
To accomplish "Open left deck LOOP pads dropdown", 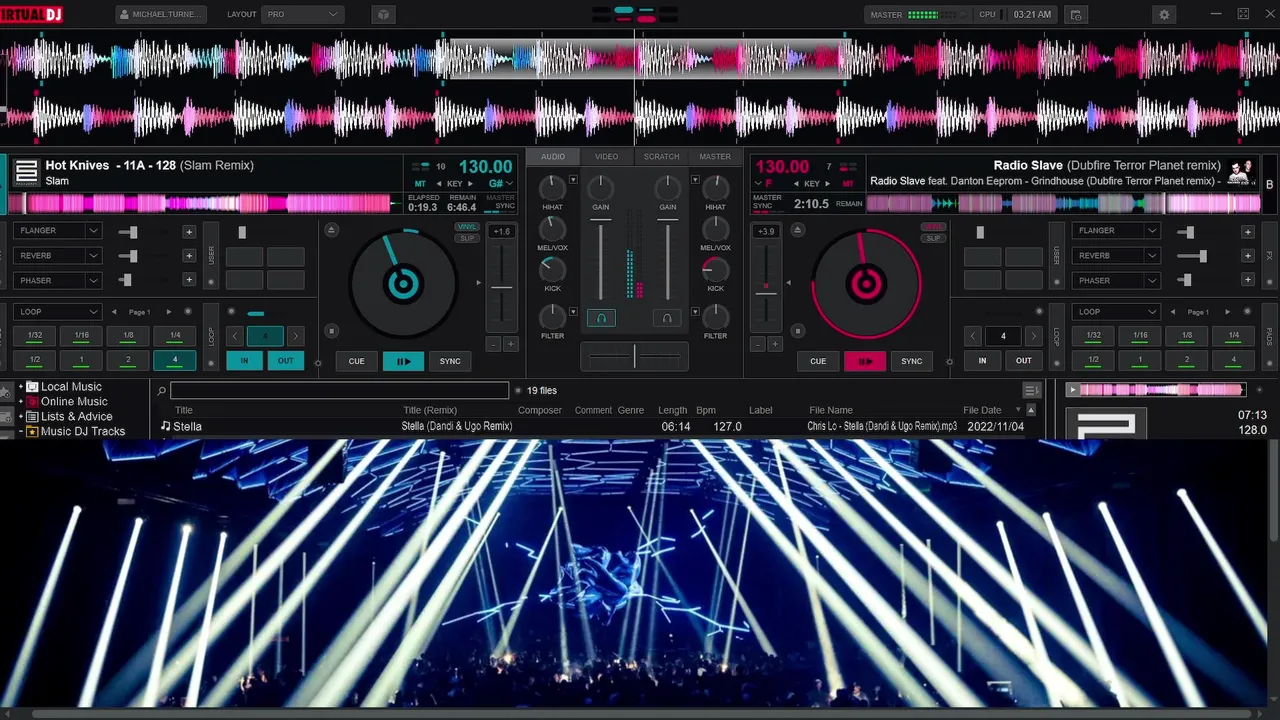I will pos(57,312).
